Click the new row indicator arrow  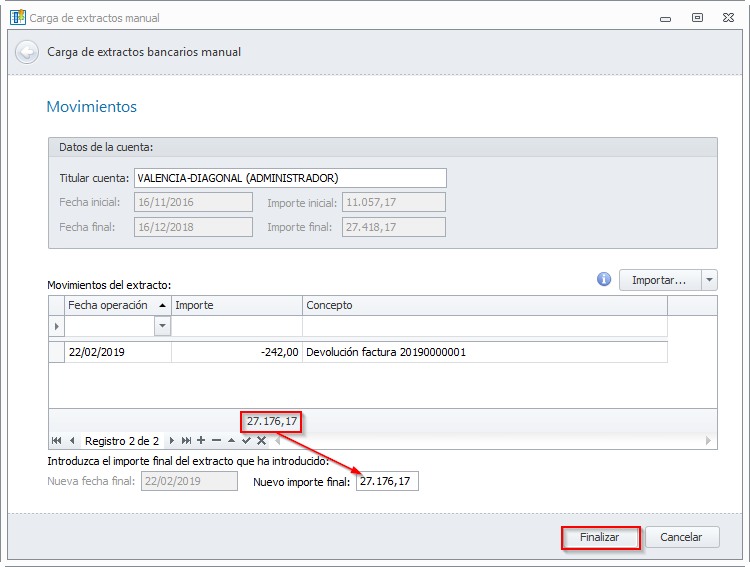click(56, 326)
